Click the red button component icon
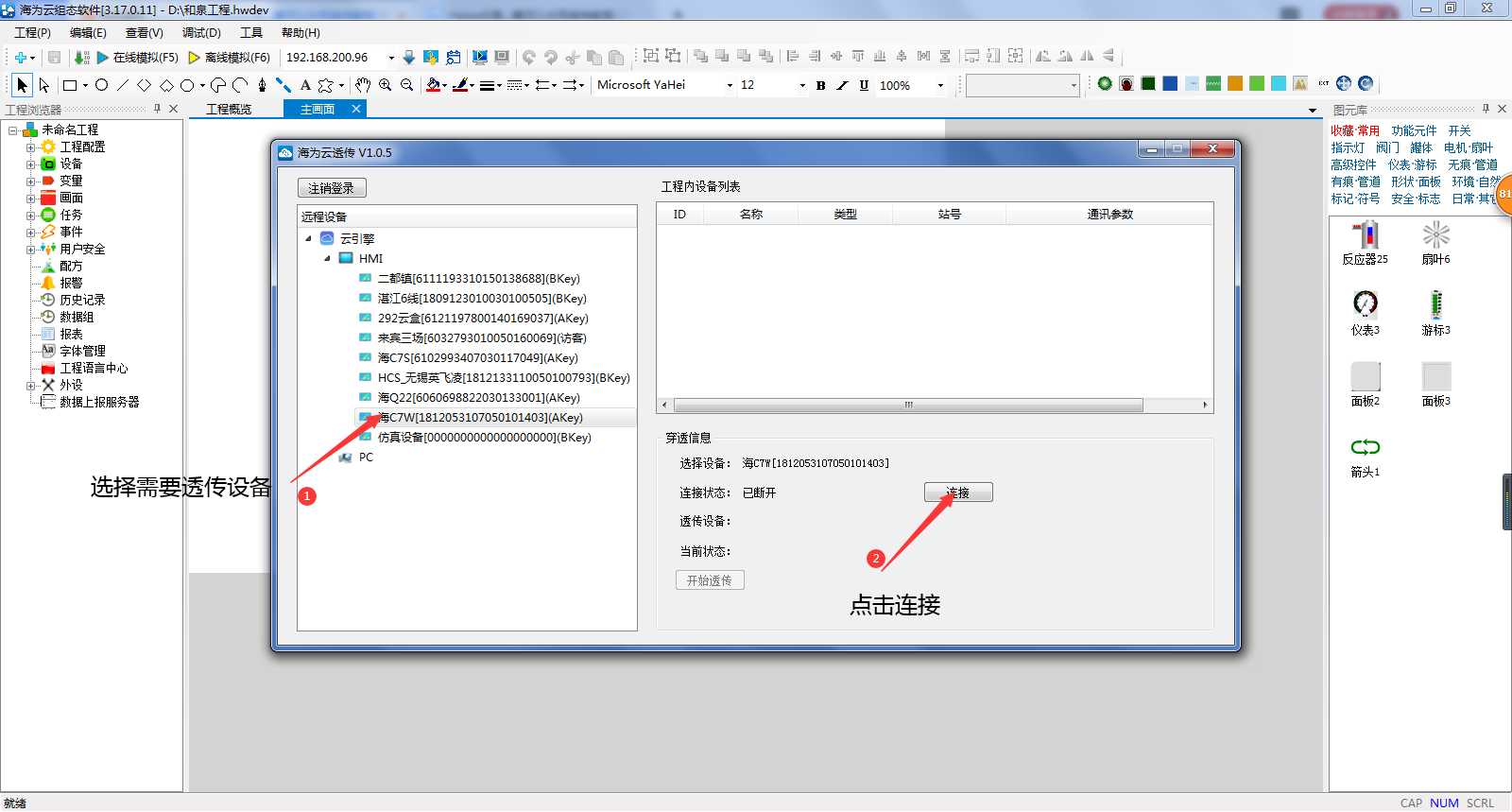Viewport: 1512px width, 812px height. click(1126, 84)
